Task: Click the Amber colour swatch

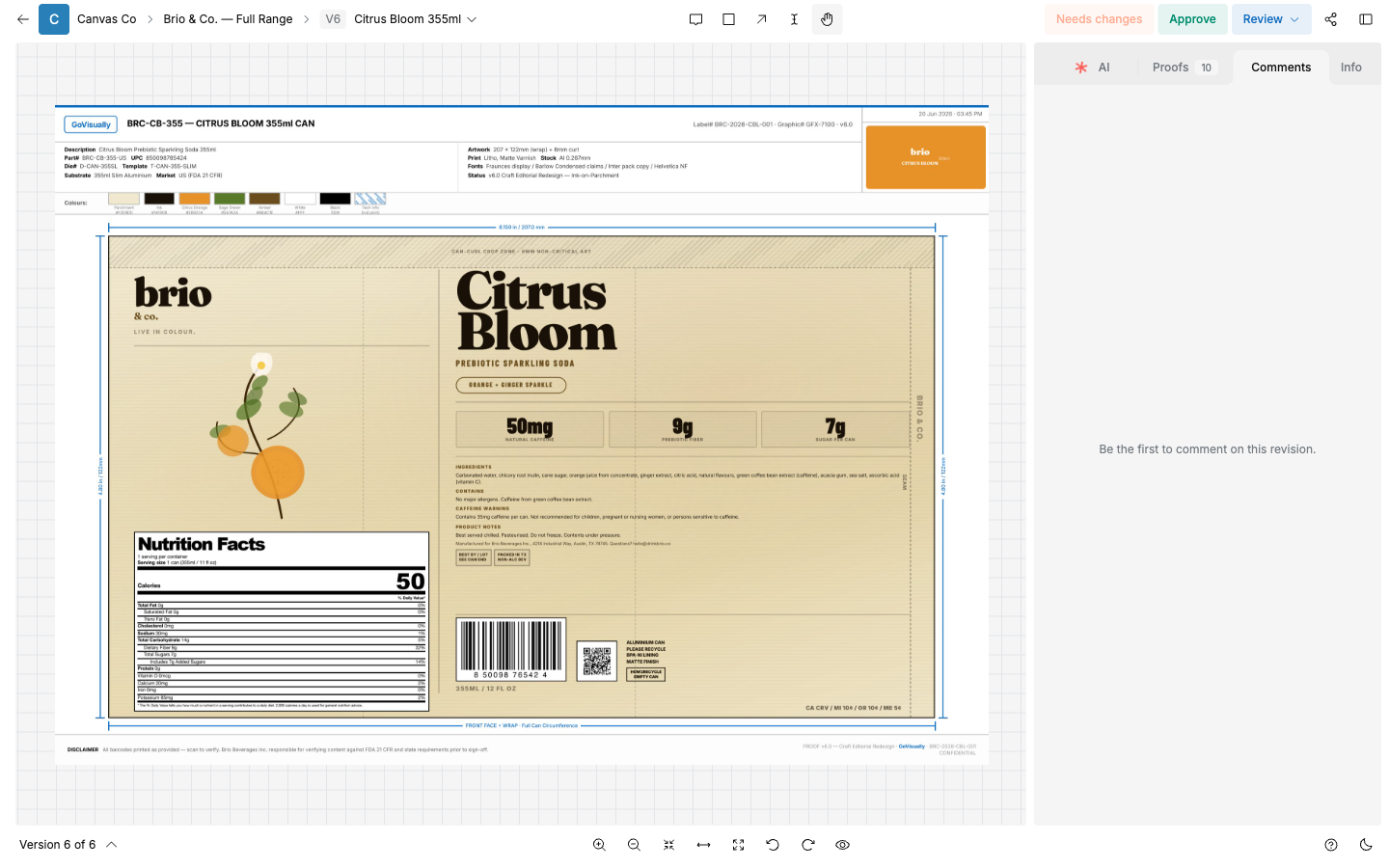Action: click(x=264, y=199)
